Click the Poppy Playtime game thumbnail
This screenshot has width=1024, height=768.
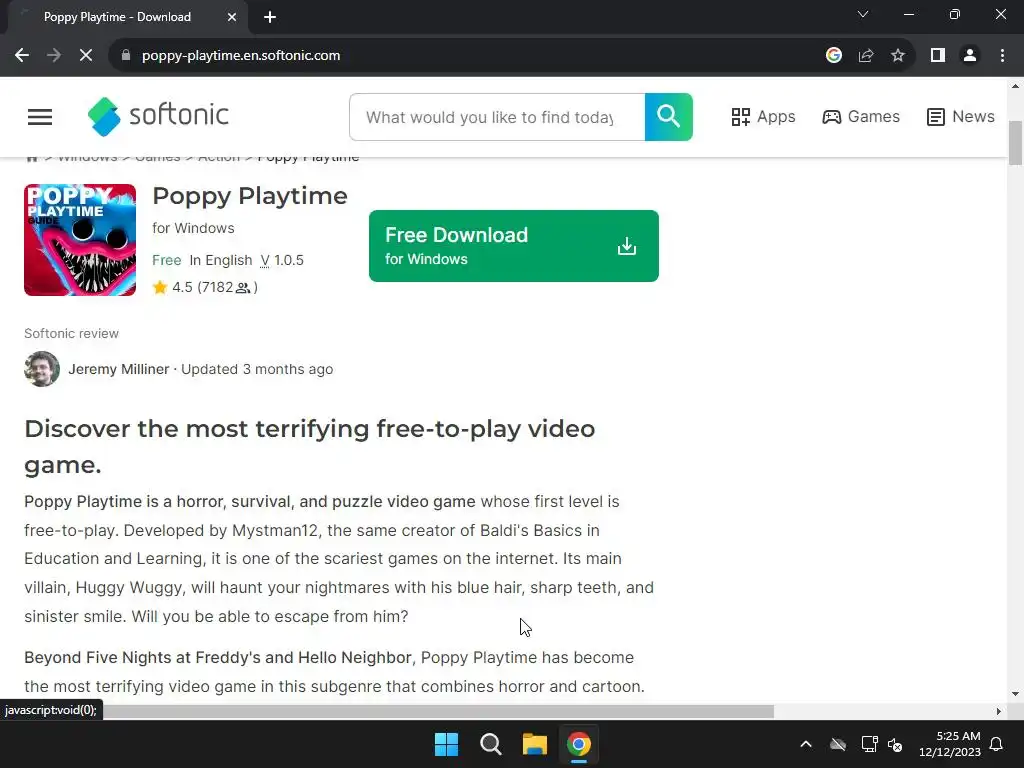pos(80,240)
